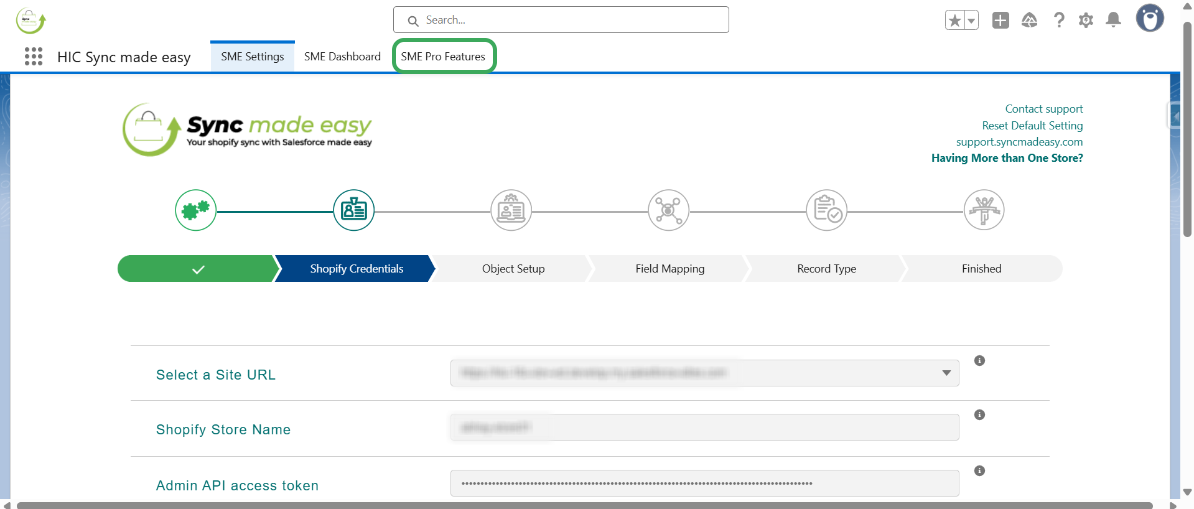The width and height of the screenshot is (1194, 509).
Task: Open the App Launcher dots grid
Action: (x=33, y=56)
